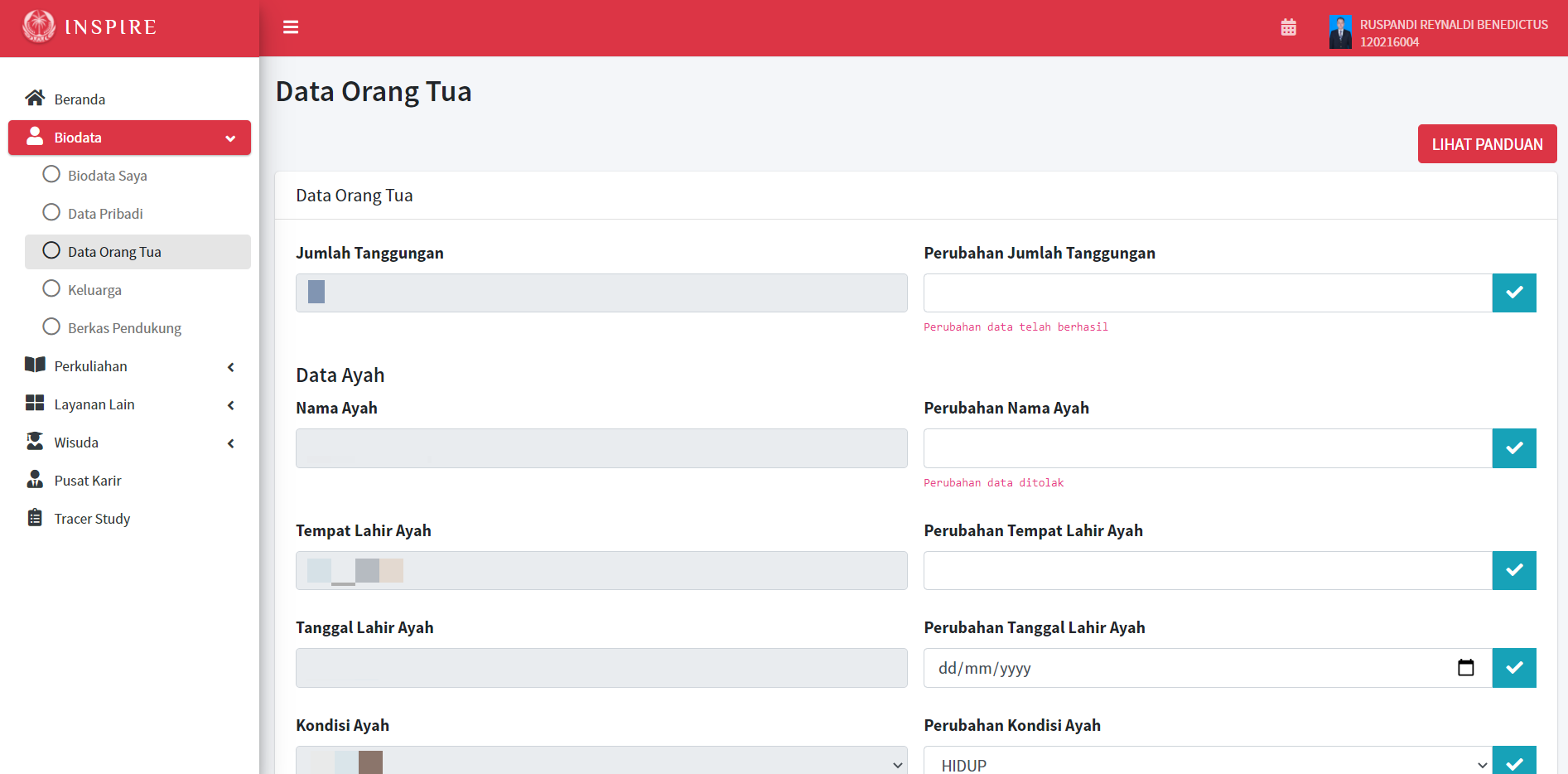Select the Keluarga radio option
This screenshot has height=774, width=1568.
click(x=51, y=288)
